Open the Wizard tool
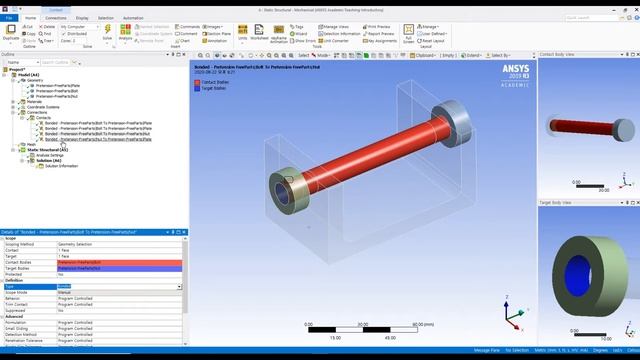Image resolution: width=640 pixels, height=360 pixels. [298, 33]
